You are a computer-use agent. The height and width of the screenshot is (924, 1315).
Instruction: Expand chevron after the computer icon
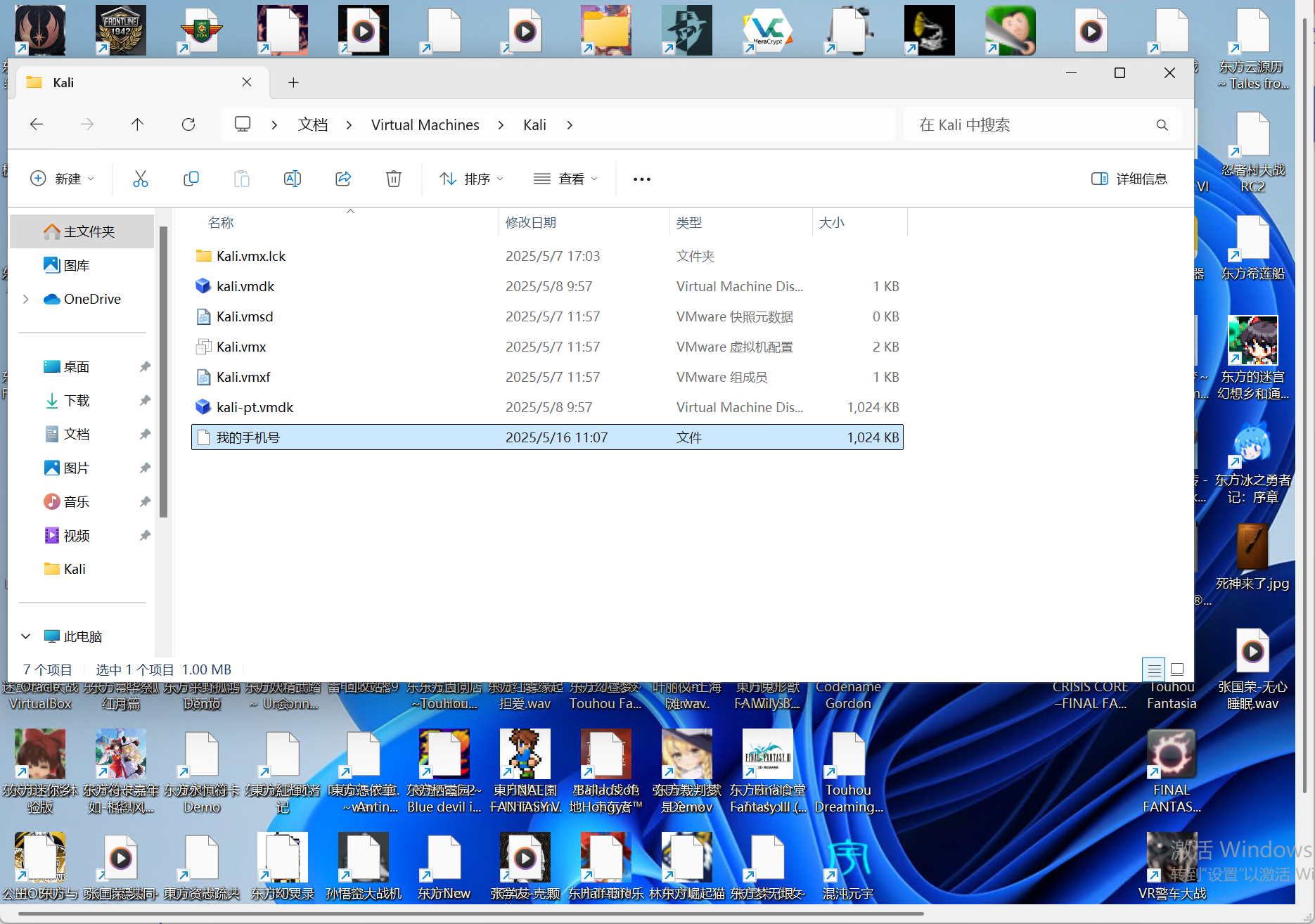click(274, 124)
